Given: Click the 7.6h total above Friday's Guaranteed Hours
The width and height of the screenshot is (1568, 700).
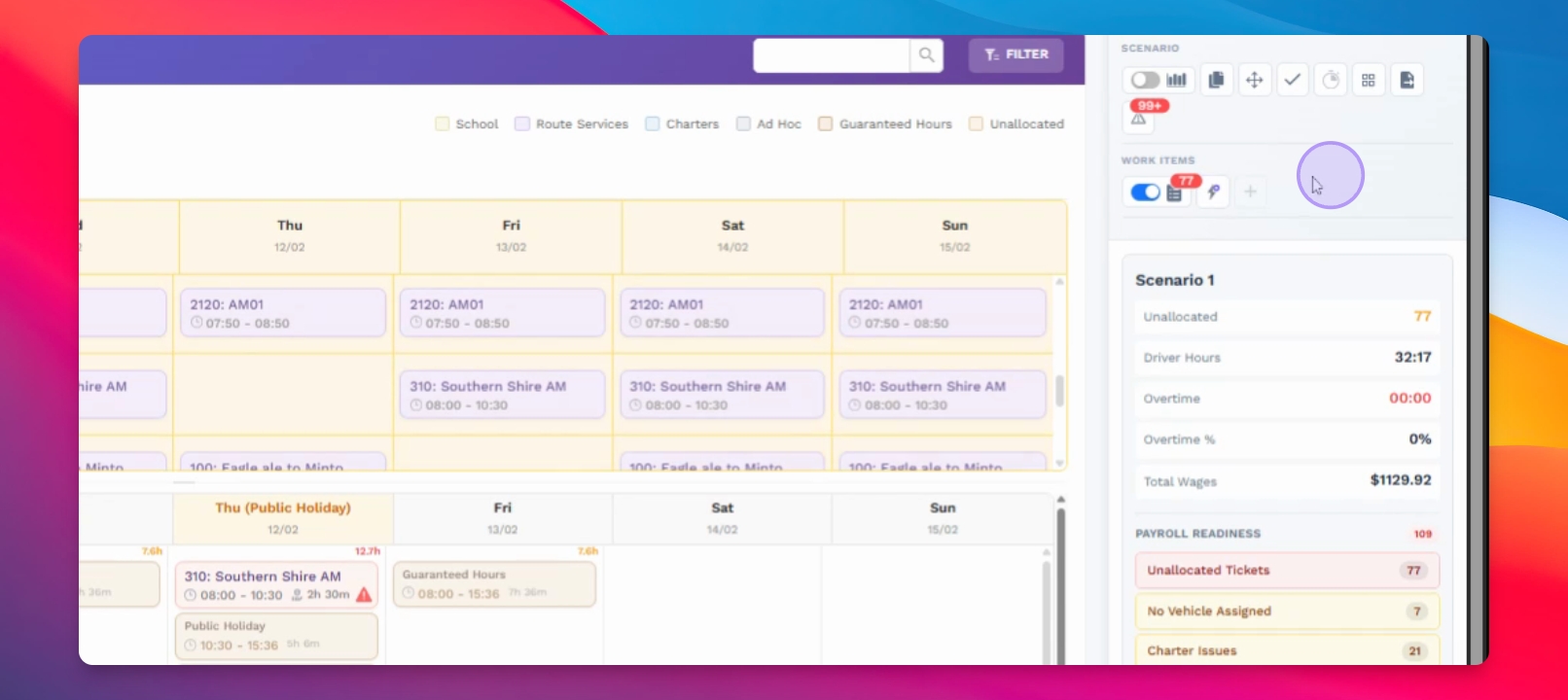Looking at the screenshot, I should pyautogui.click(x=588, y=551).
